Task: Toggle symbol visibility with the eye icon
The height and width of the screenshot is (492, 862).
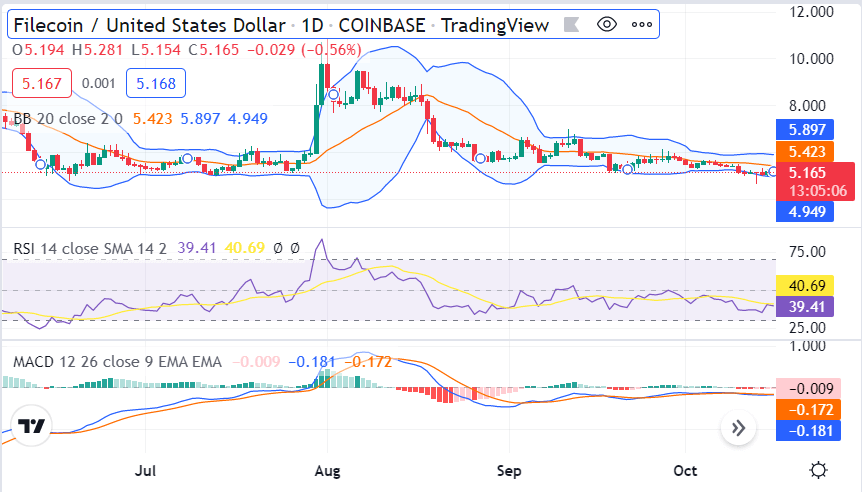Action: [606, 25]
